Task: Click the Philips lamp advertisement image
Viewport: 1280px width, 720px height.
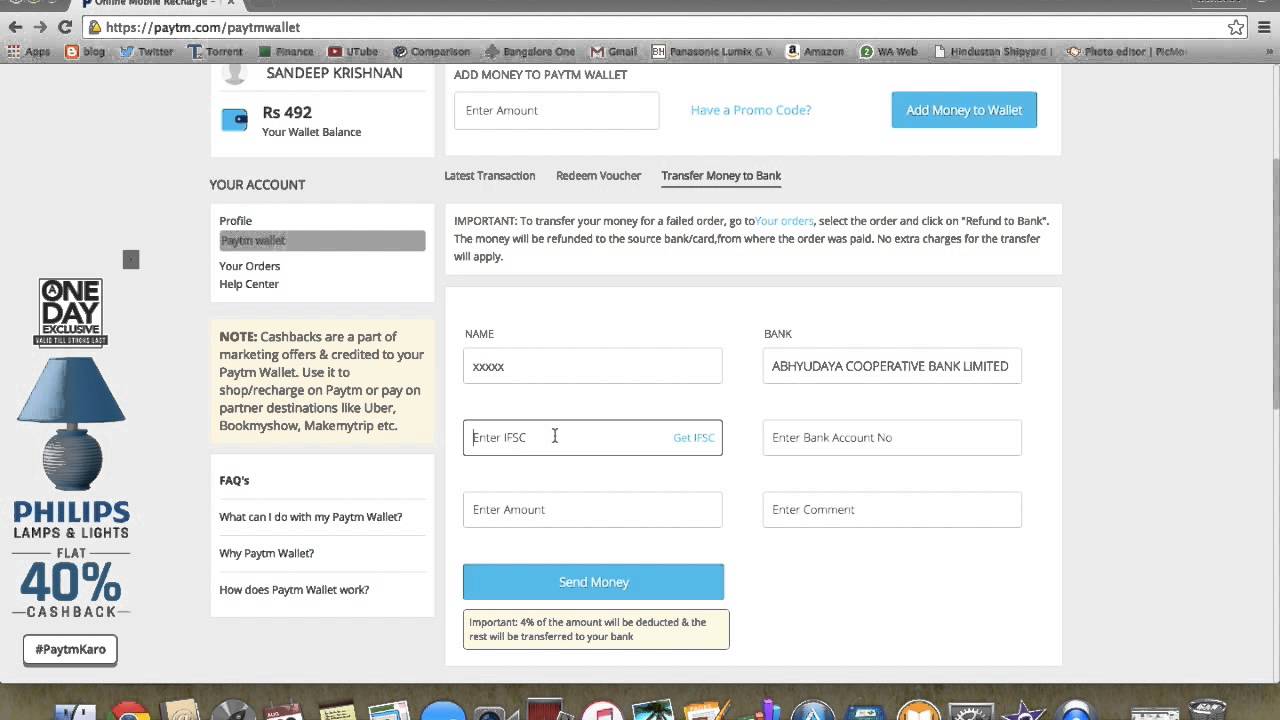Action: tap(71, 425)
